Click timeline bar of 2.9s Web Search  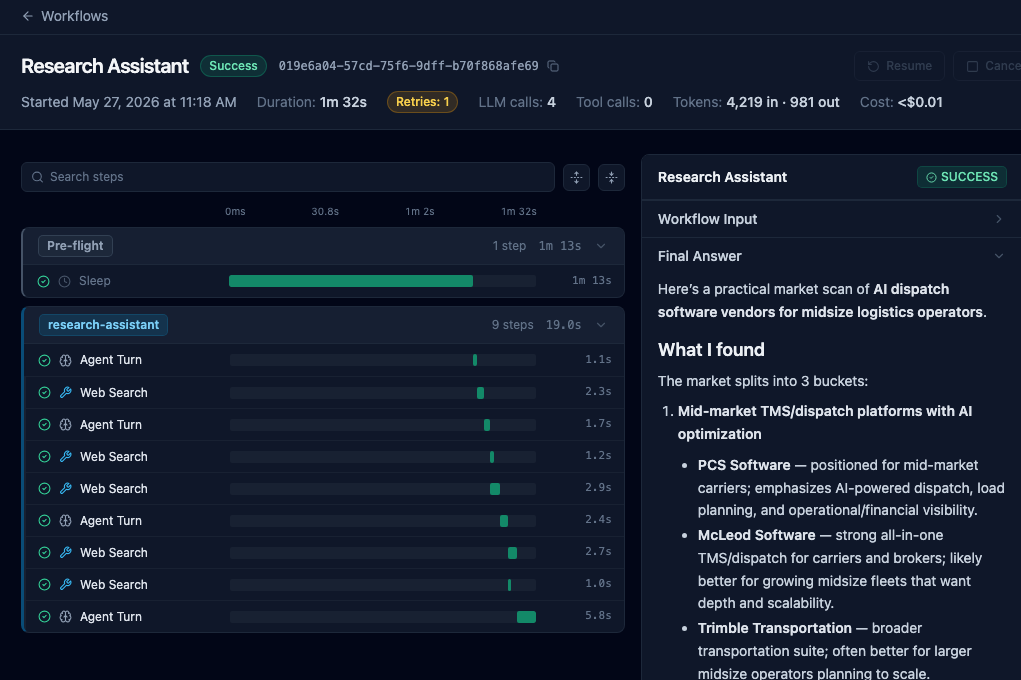tap(495, 489)
